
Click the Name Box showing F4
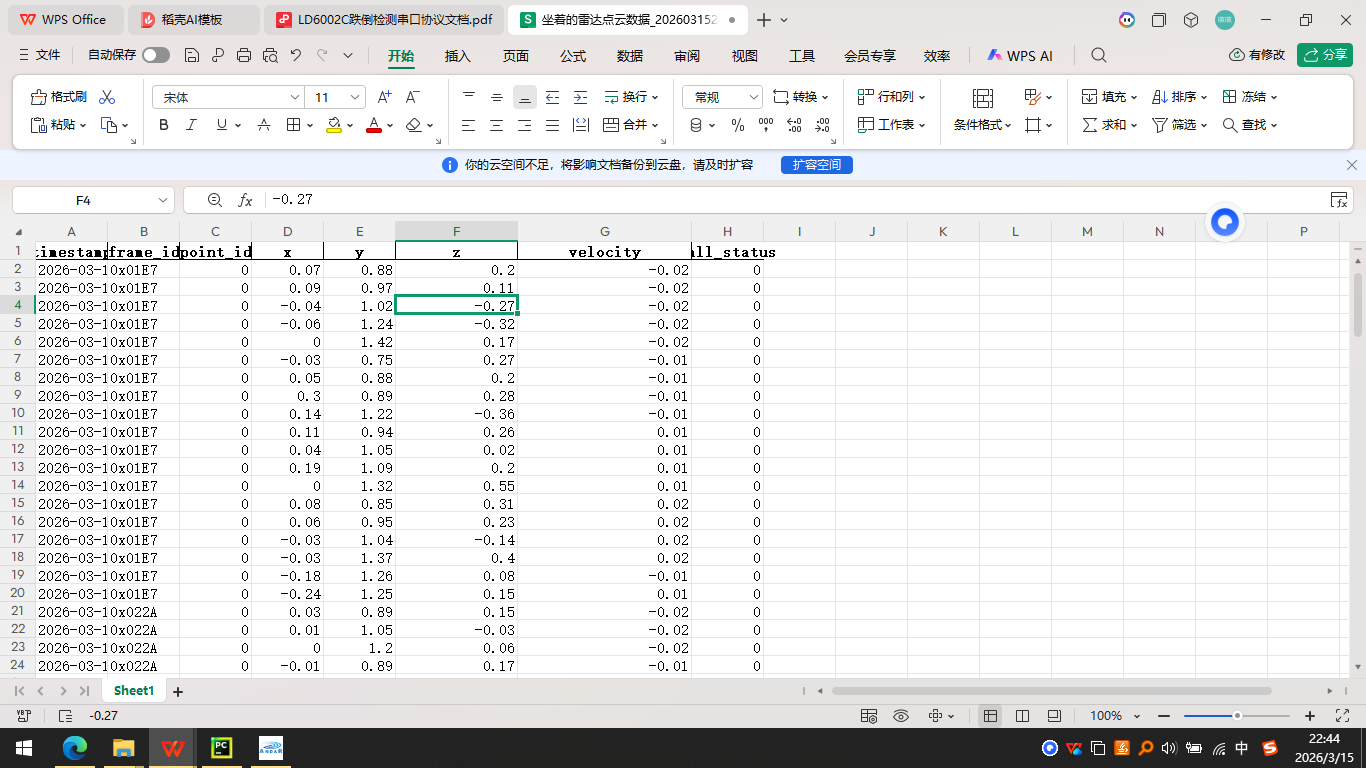[84, 200]
